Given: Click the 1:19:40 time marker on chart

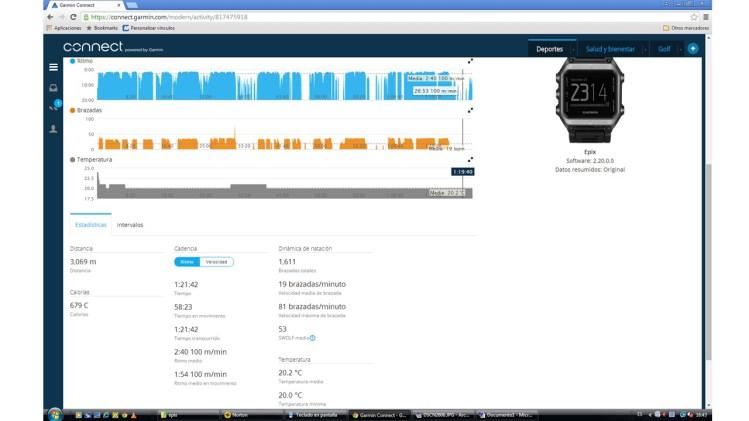Looking at the screenshot, I should tap(462, 172).
